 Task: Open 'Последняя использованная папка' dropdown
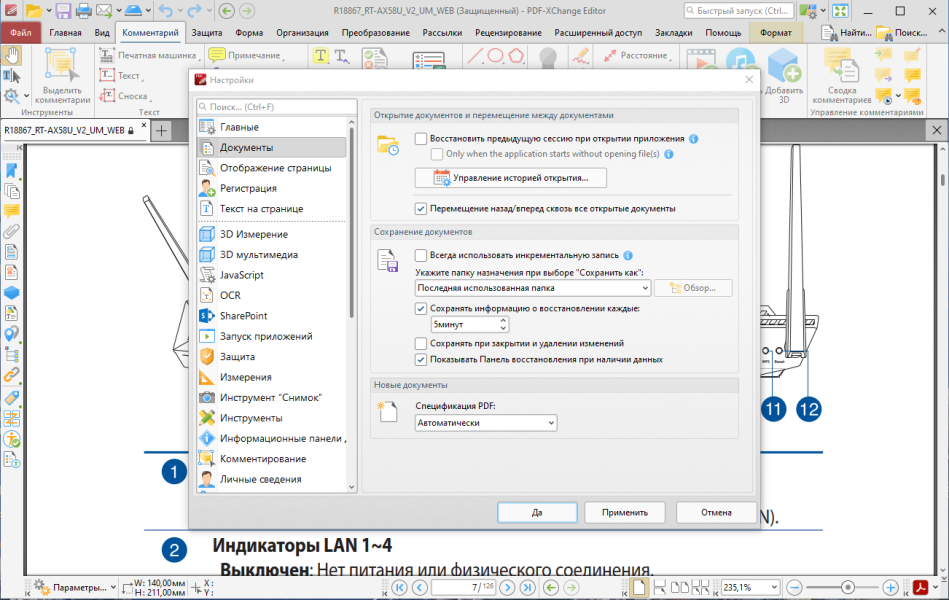click(533, 288)
